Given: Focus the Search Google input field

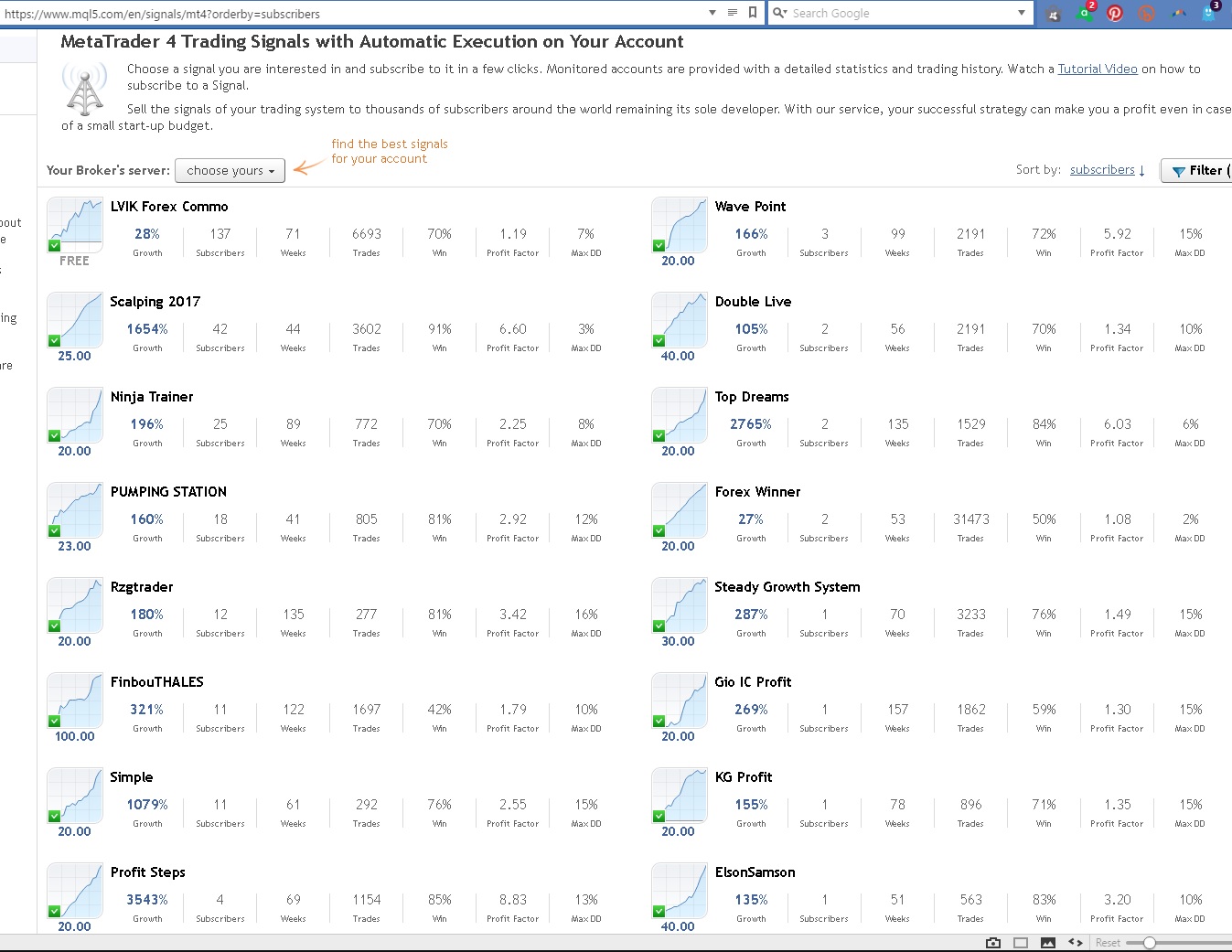Looking at the screenshot, I should (901, 13).
